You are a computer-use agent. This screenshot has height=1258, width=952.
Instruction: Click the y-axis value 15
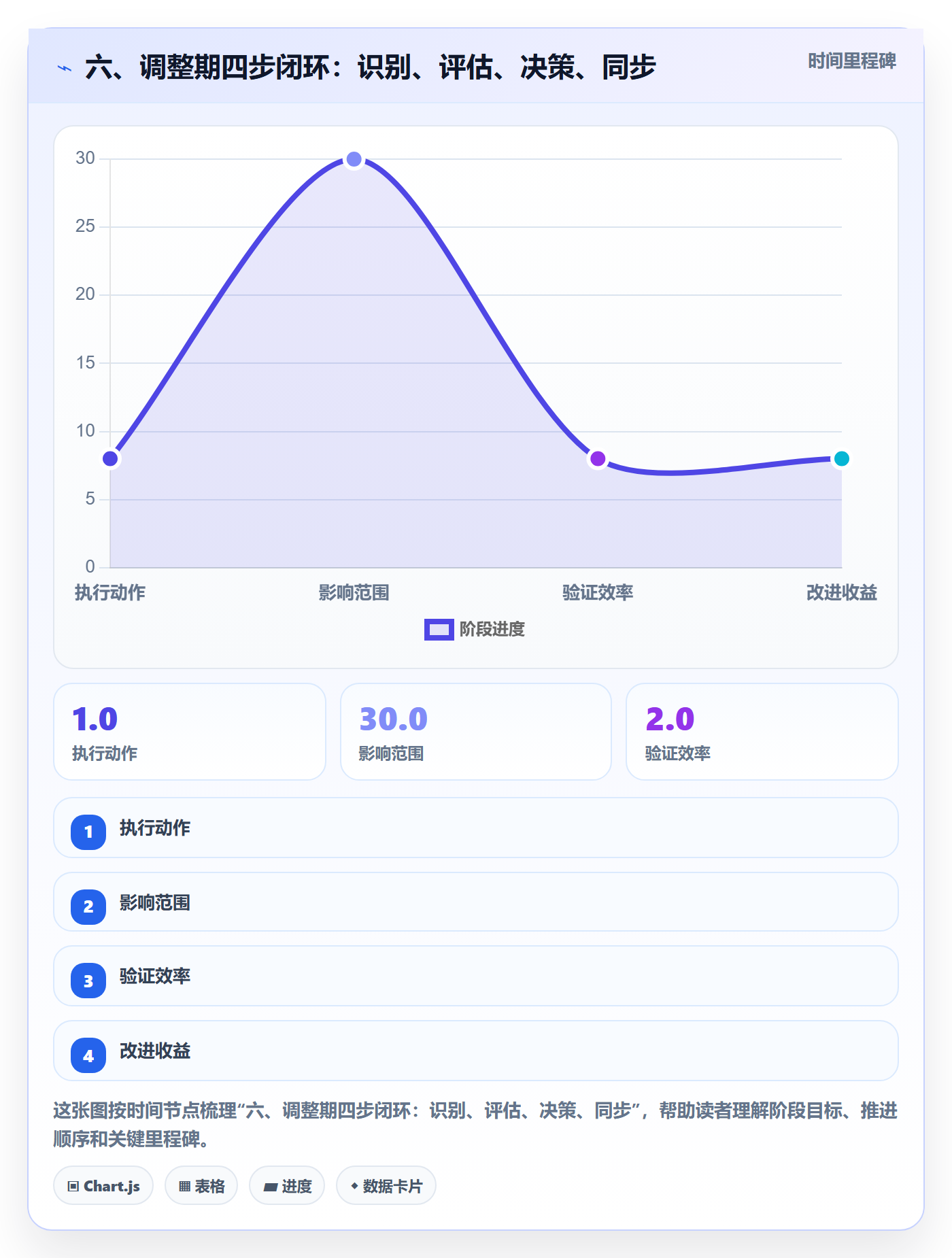coord(85,363)
